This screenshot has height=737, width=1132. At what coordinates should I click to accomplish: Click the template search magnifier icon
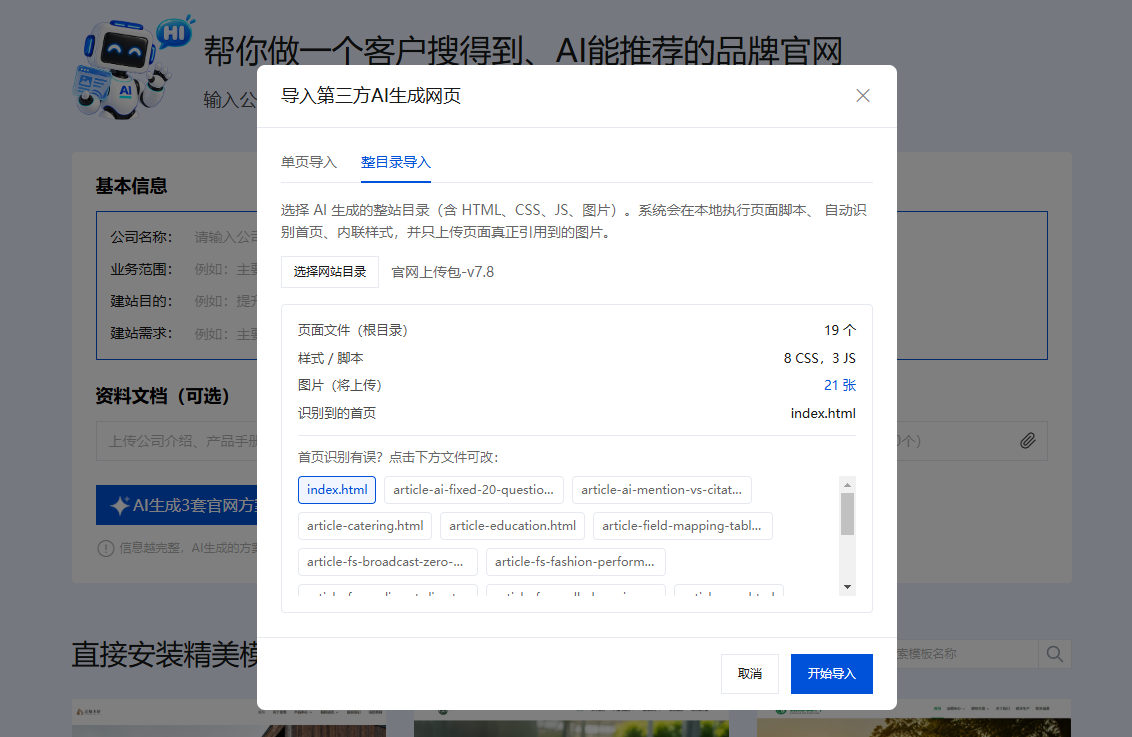point(1054,654)
